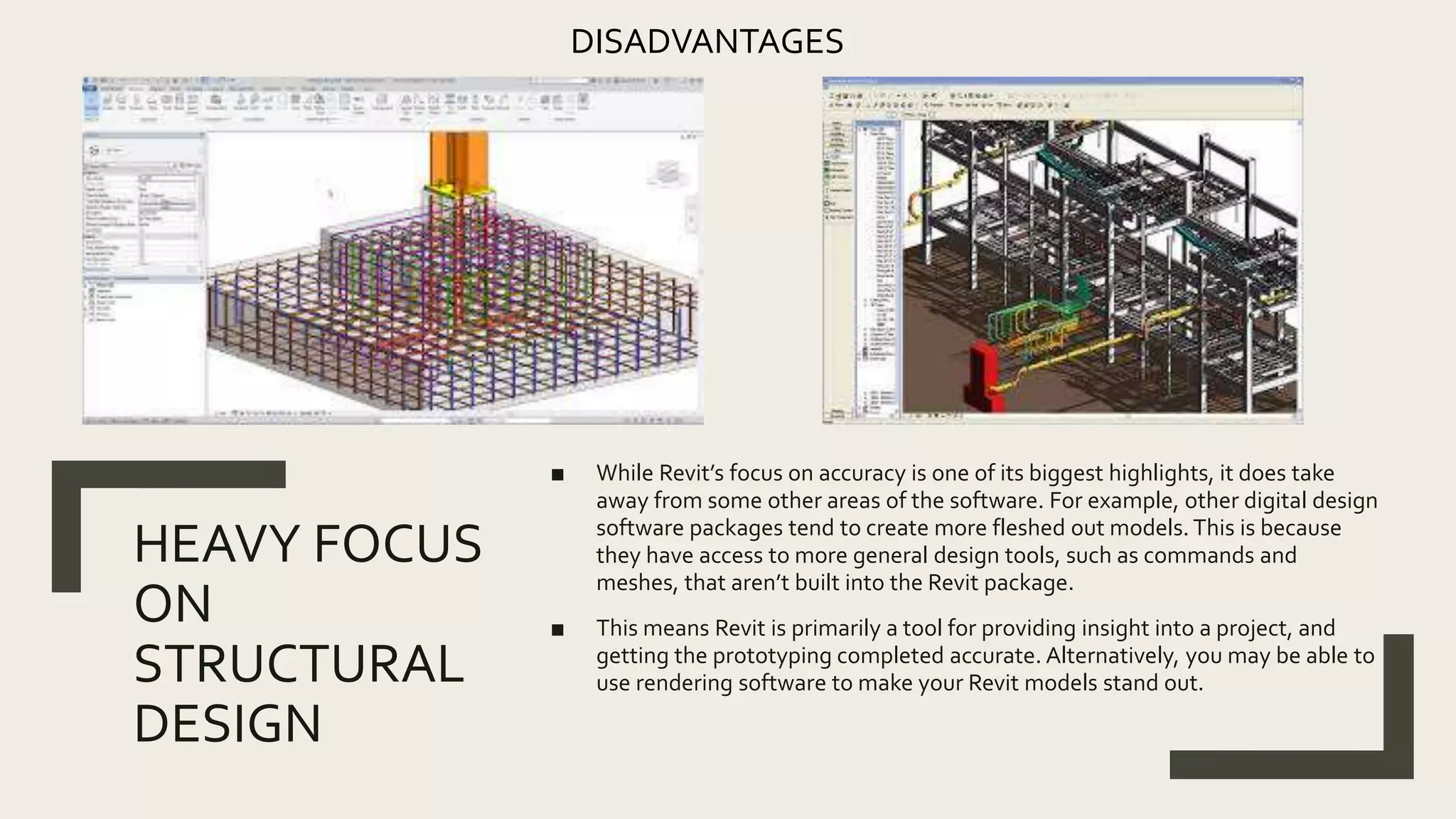
Task: Click the type selector icon in Properties palette
Action: [x=95, y=151]
